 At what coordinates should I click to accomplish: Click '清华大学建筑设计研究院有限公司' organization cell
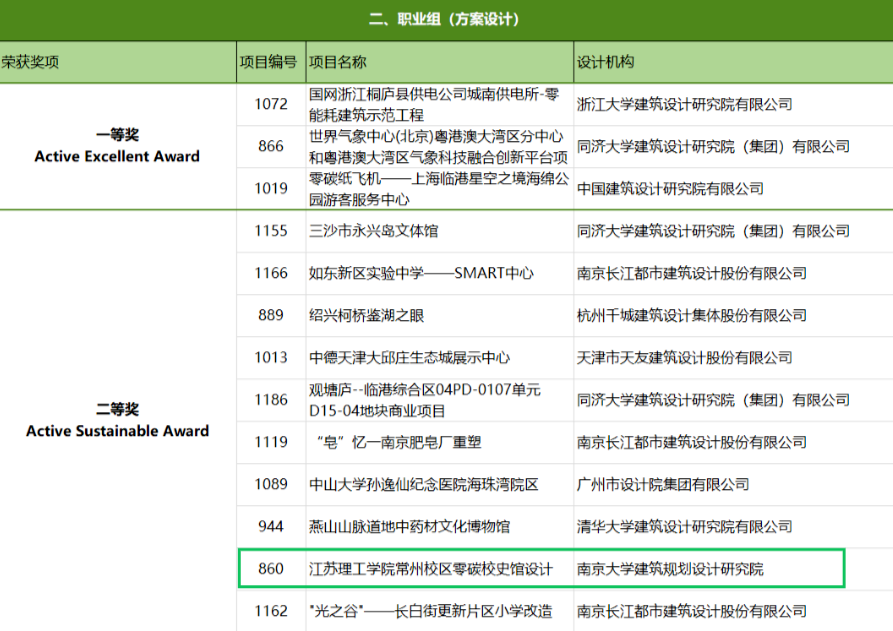(685, 526)
